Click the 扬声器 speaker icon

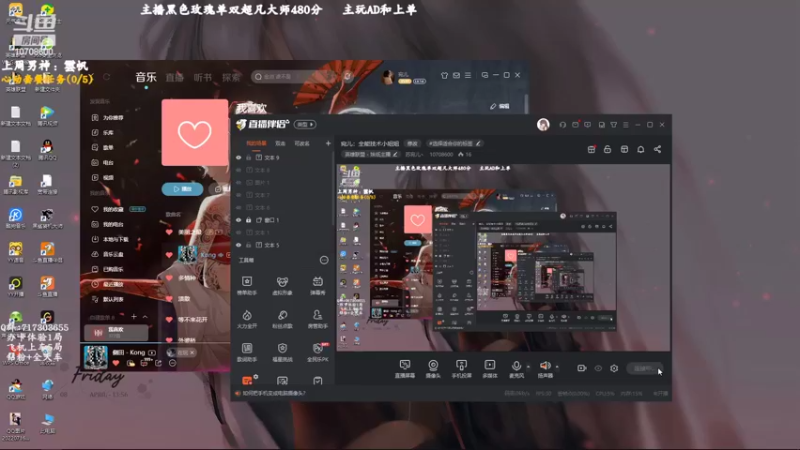pyautogui.click(x=545, y=366)
